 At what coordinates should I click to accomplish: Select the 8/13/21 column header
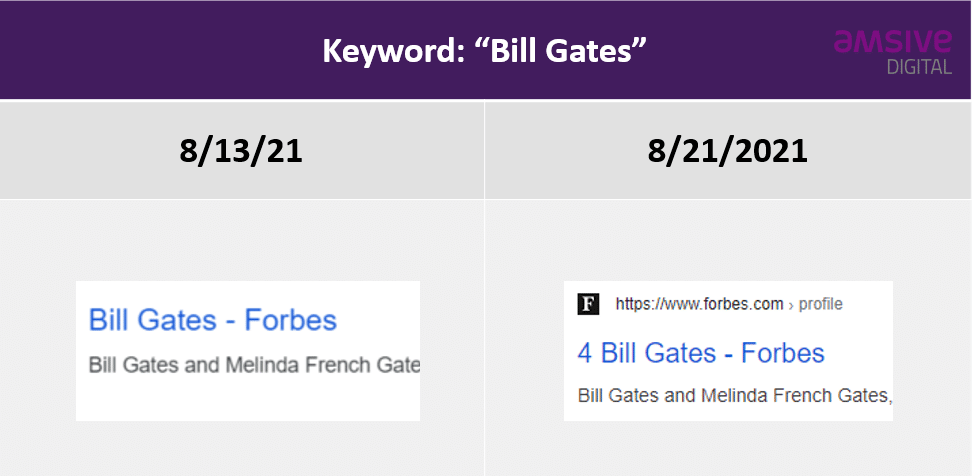(241, 151)
